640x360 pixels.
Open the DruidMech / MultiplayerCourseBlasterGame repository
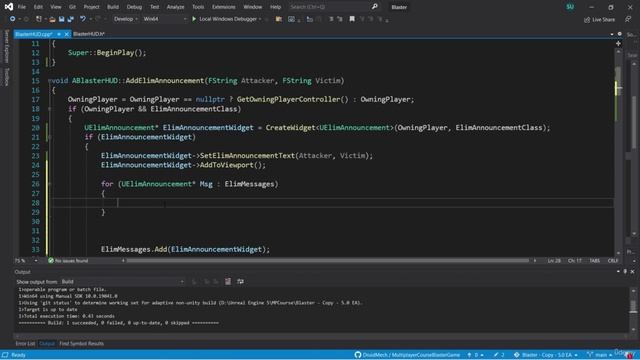click(407, 355)
